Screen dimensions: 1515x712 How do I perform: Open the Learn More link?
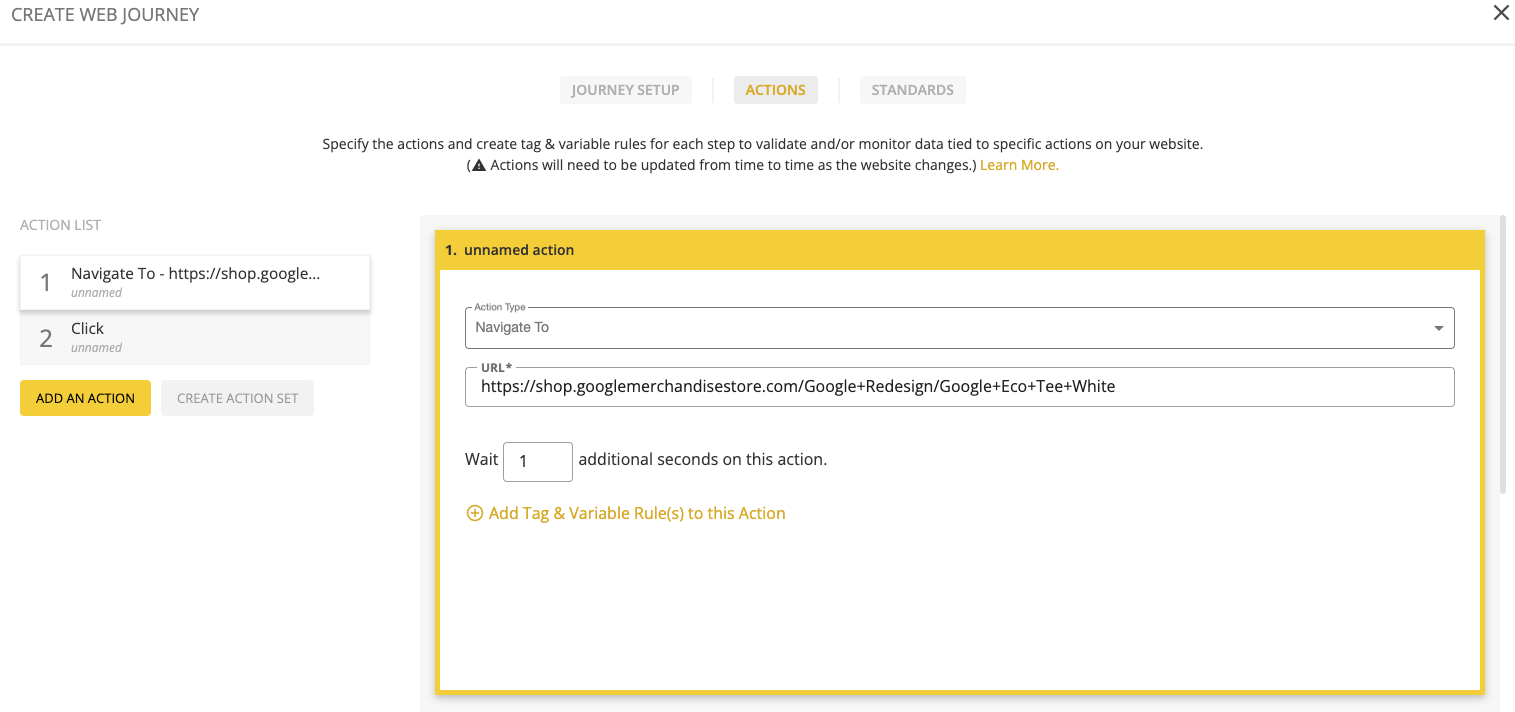[1018, 166]
